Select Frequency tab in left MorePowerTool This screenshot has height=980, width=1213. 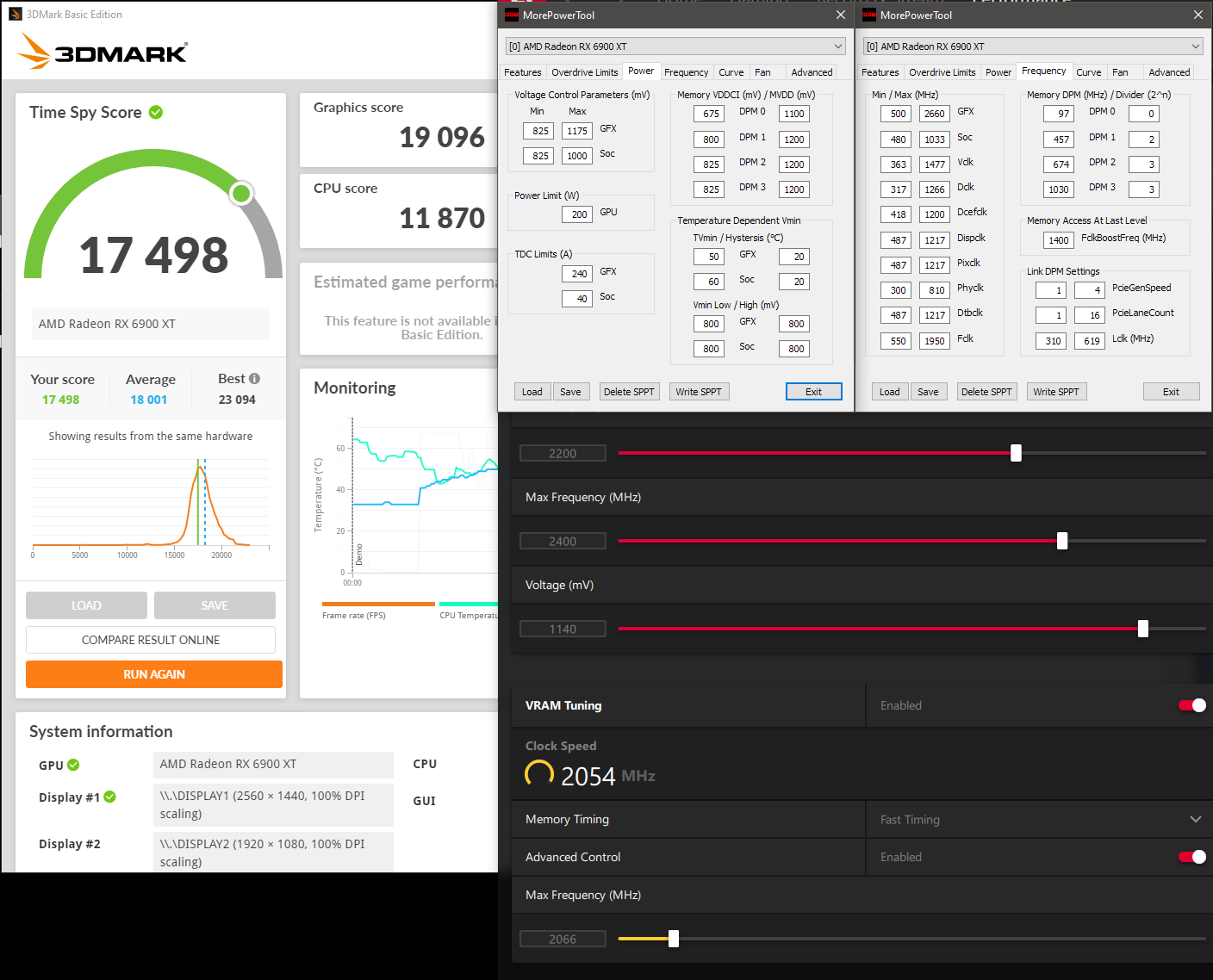(686, 72)
